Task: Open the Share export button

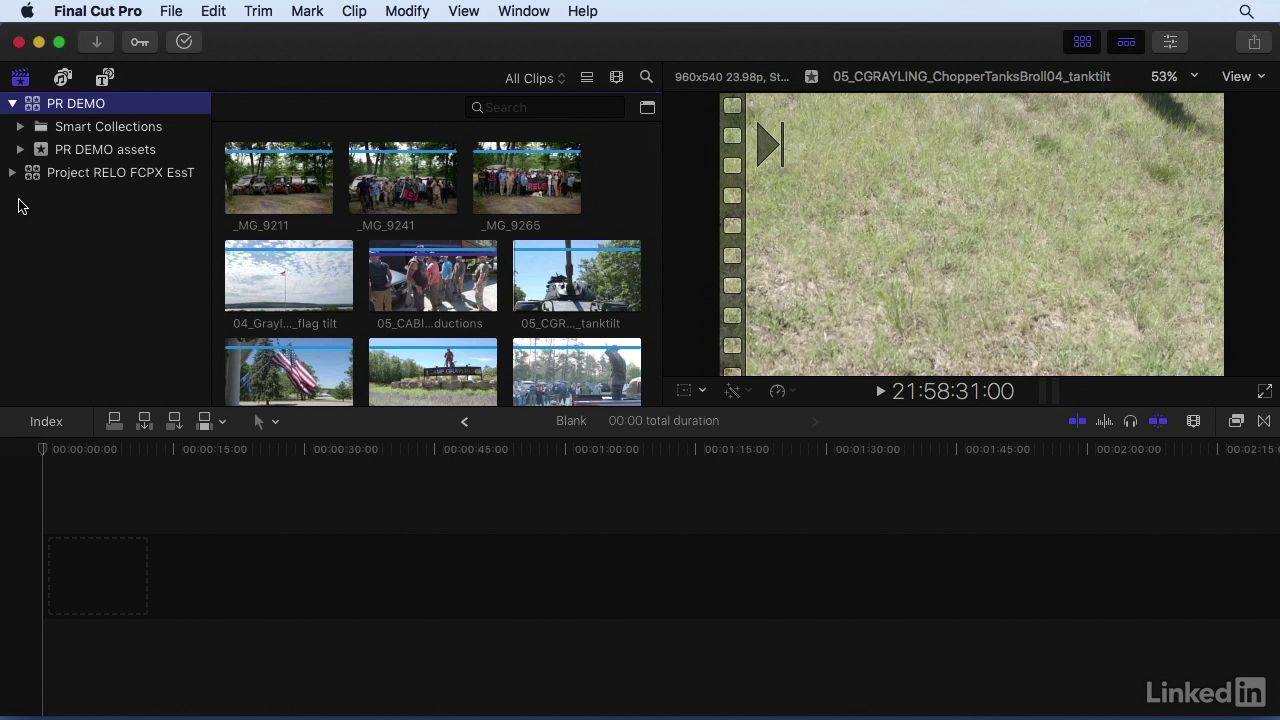Action: (x=1254, y=42)
